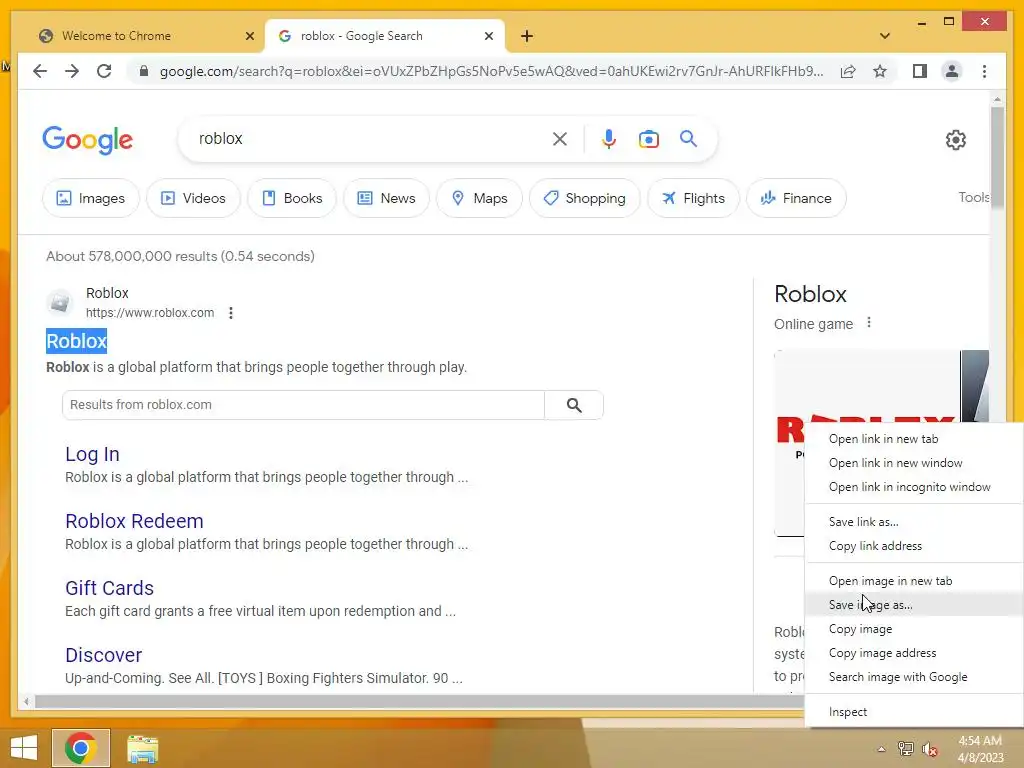Start voice search with the microphone icon
Screen dimensions: 1024x768
tap(609, 138)
